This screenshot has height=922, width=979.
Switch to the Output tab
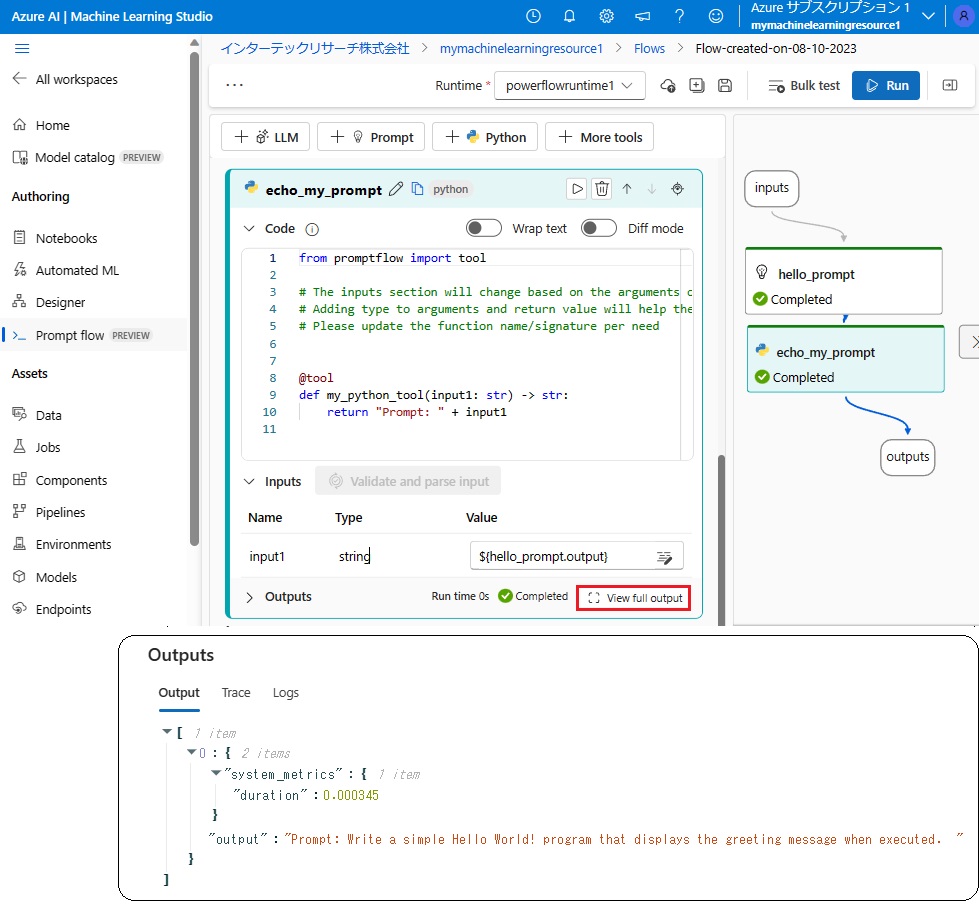pyautogui.click(x=179, y=693)
